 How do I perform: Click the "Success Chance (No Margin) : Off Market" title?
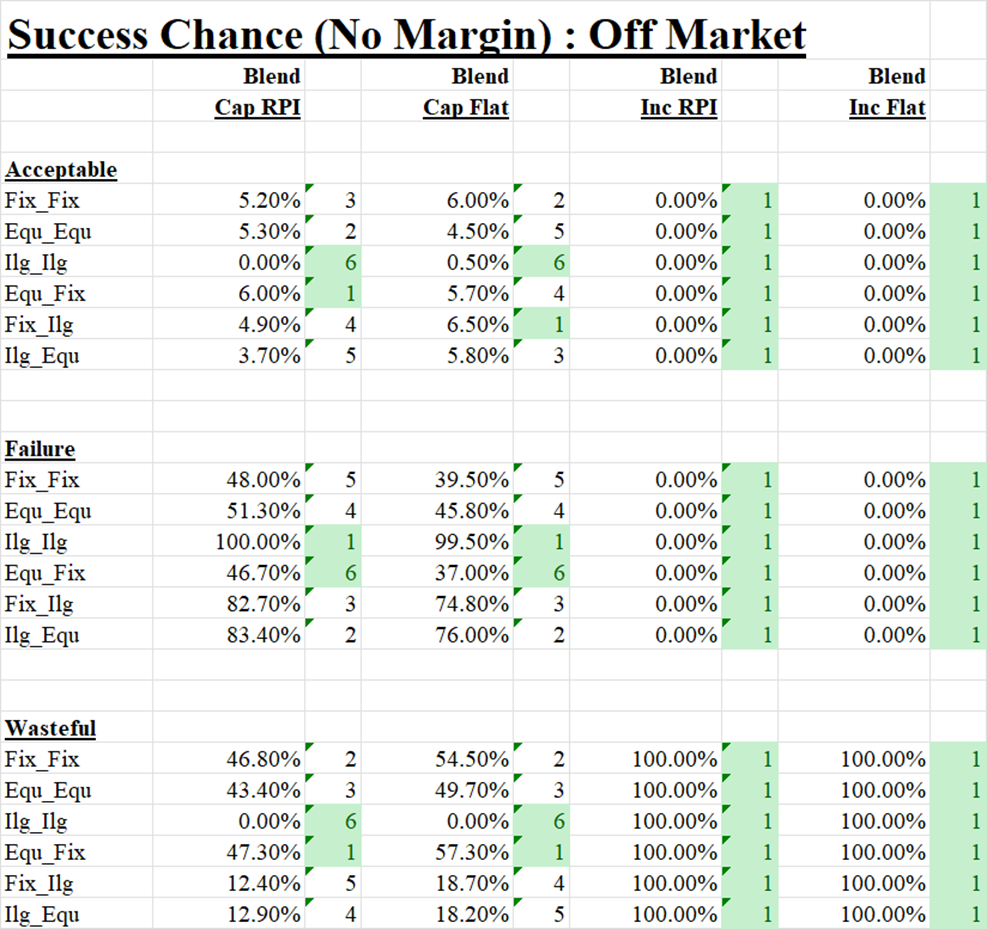(406, 36)
